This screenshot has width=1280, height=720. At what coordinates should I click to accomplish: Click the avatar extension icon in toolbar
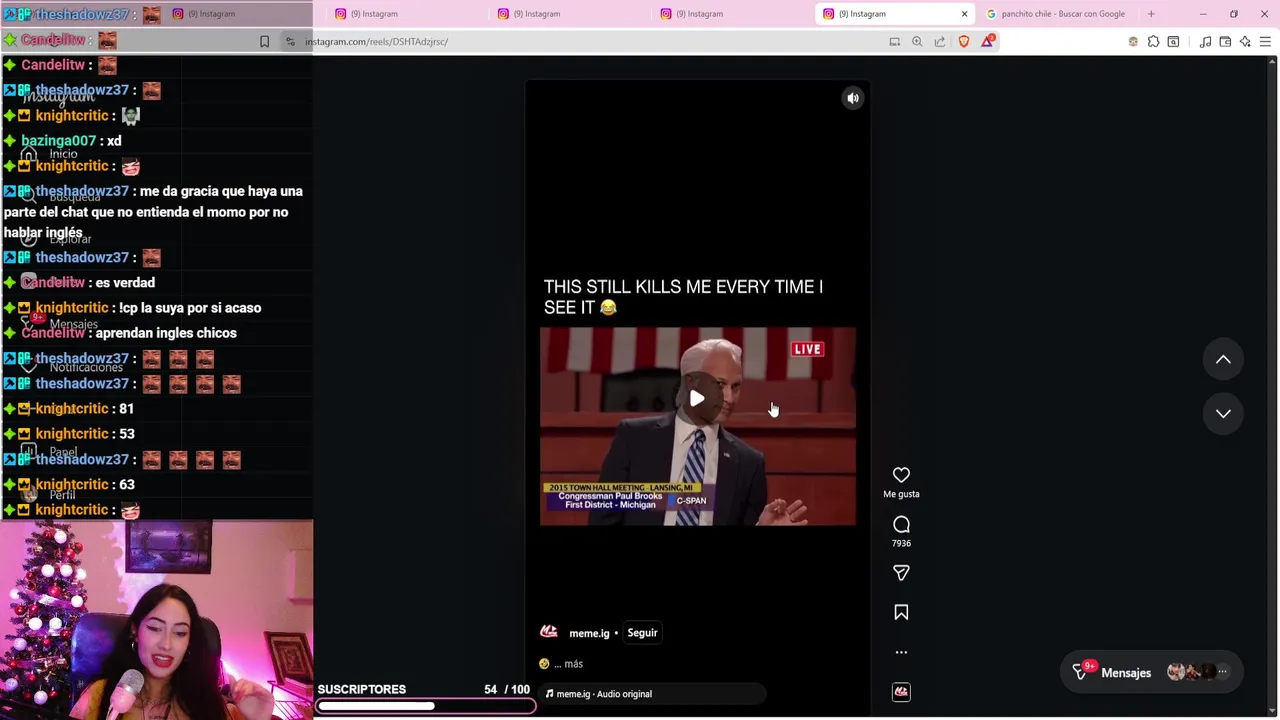1133,41
